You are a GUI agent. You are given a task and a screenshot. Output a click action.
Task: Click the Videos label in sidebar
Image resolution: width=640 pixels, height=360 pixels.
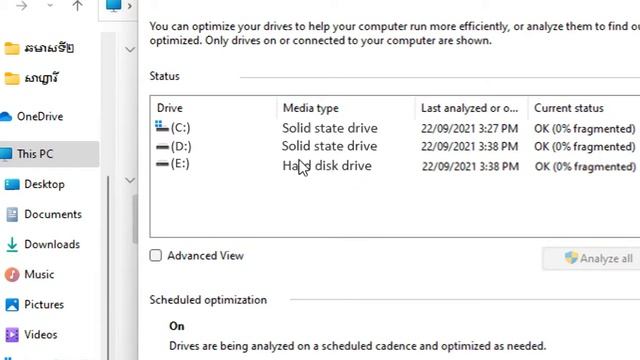(x=41, y=335)
